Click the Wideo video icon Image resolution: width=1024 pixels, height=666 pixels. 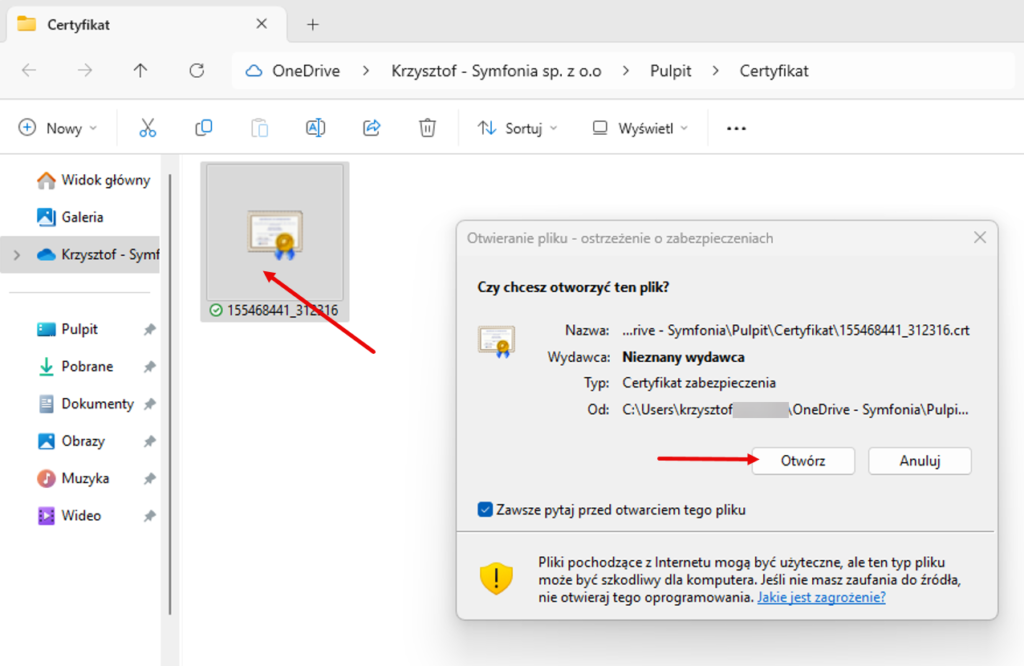pyautogui.click(x=46, y=515)
